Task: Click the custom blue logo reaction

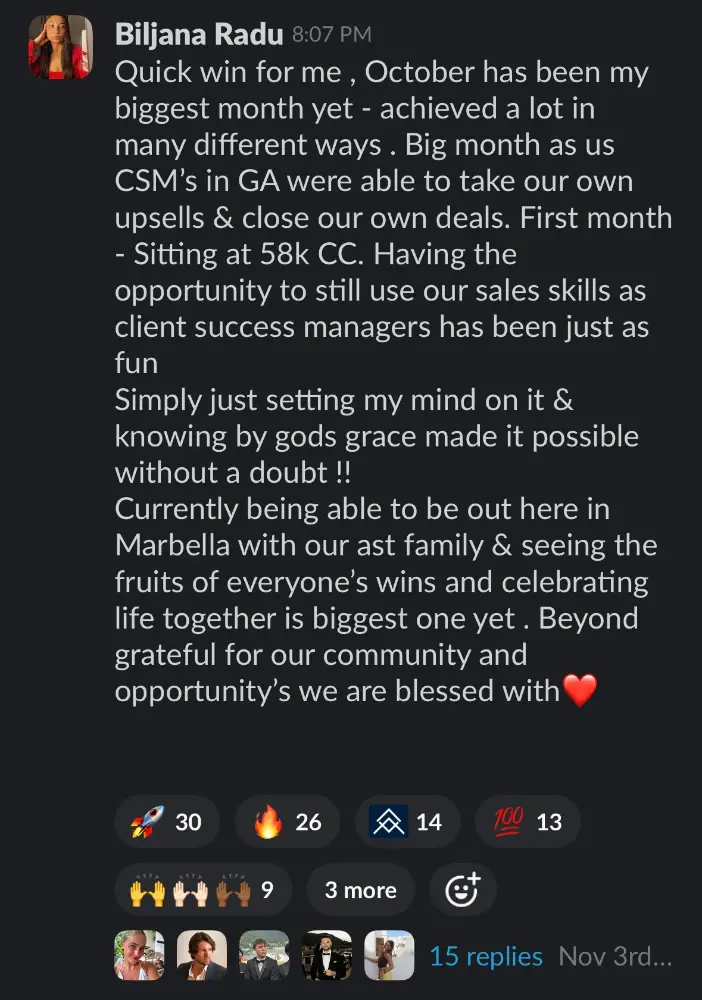Action: pos(407,822)
